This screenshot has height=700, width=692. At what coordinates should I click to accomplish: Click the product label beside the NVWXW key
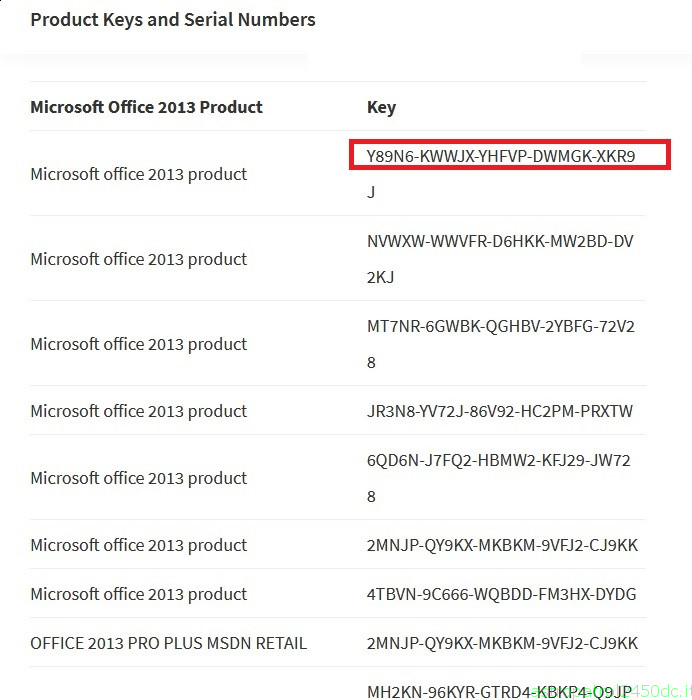pyautogui.click(x=138, y=259)
